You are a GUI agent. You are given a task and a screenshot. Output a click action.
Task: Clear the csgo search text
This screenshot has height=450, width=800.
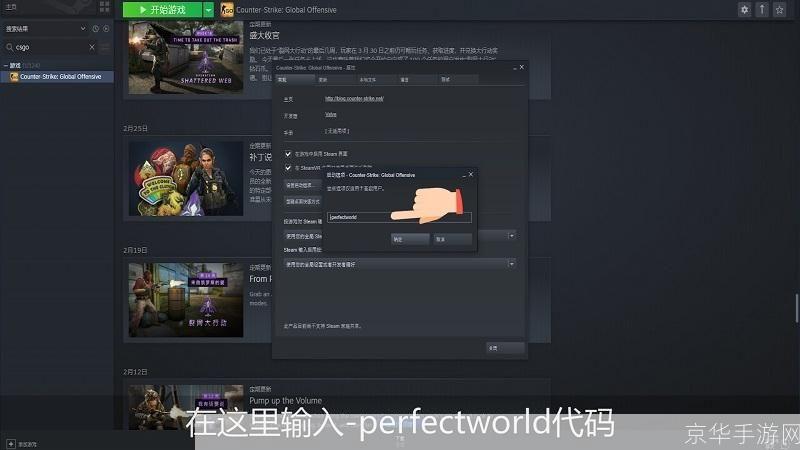(x=92, y=47)
